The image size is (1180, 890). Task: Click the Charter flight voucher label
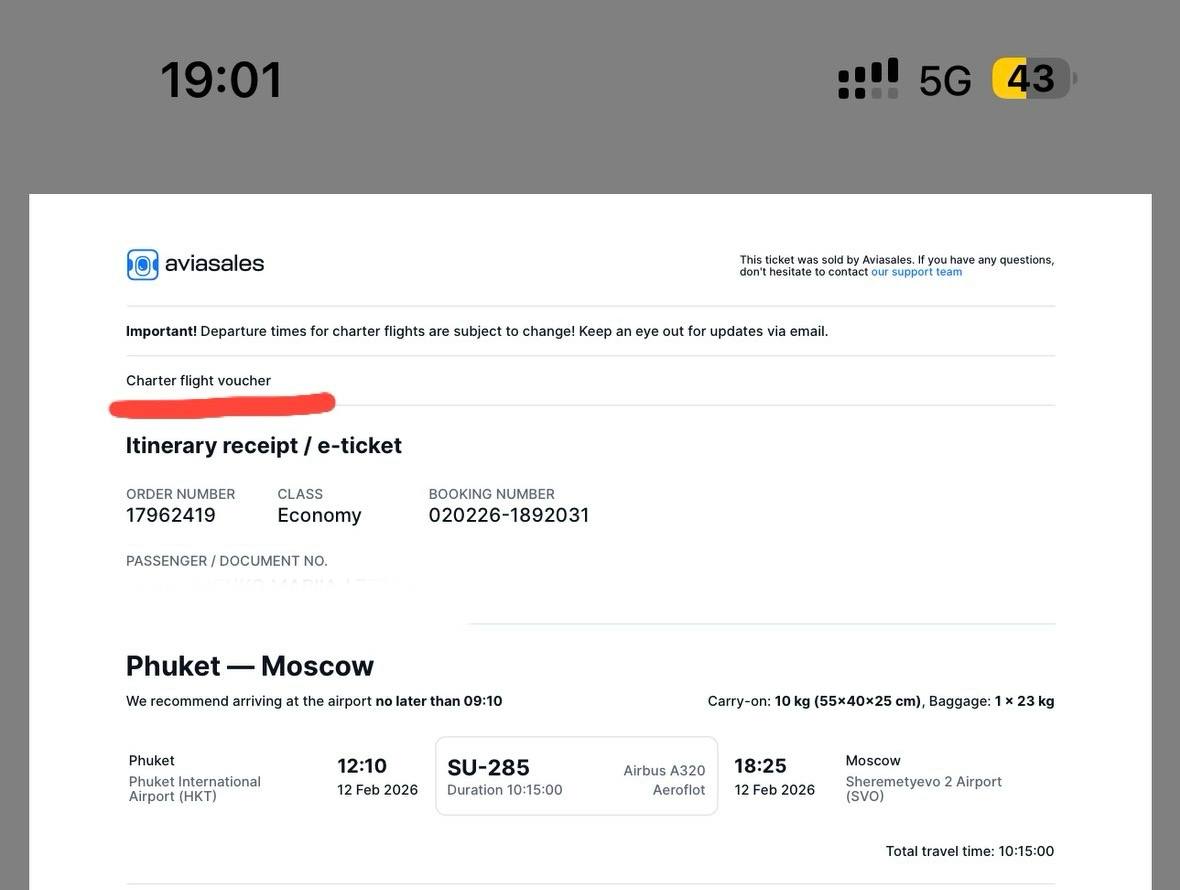(198, 380)
